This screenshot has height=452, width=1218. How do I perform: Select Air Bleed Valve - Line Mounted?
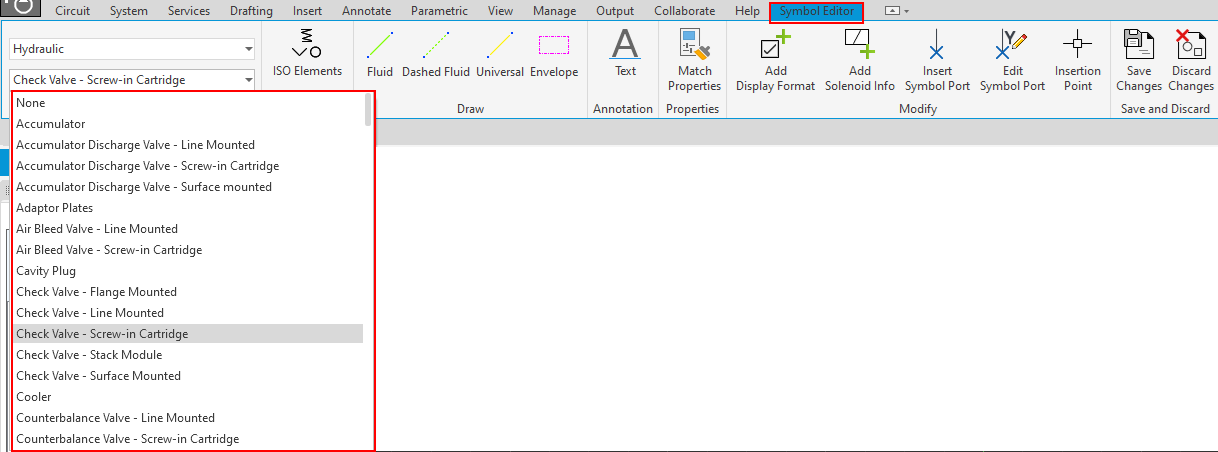[x=188, y=229]
